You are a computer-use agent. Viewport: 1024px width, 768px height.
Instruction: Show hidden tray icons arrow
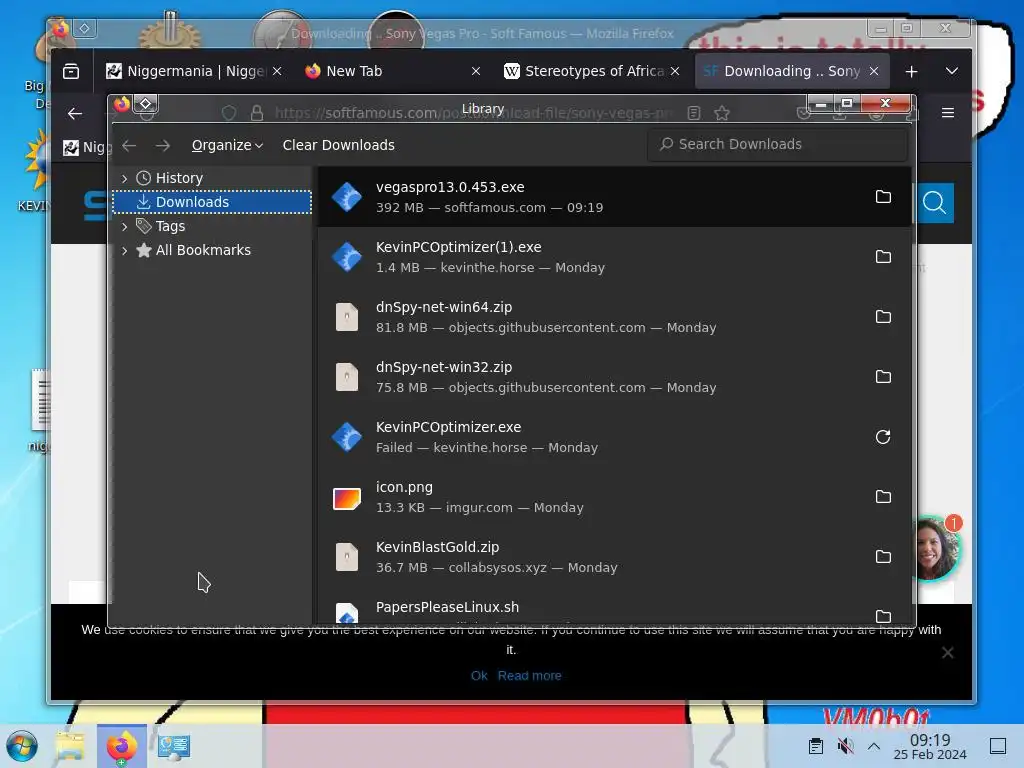pos(874,746)
